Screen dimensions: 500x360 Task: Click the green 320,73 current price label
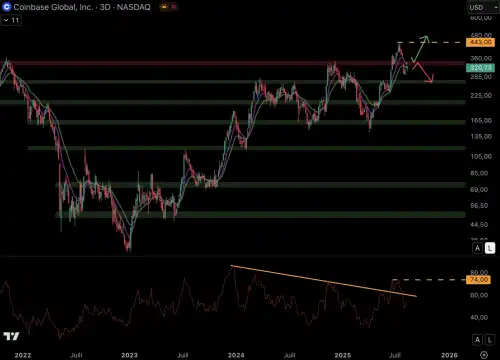480,68
